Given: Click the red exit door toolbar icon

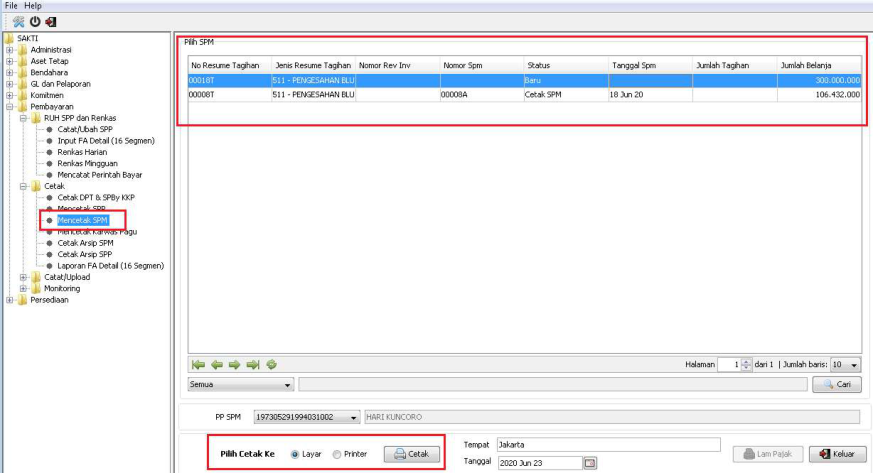Looking at the screenshot, I should point(51,21).
